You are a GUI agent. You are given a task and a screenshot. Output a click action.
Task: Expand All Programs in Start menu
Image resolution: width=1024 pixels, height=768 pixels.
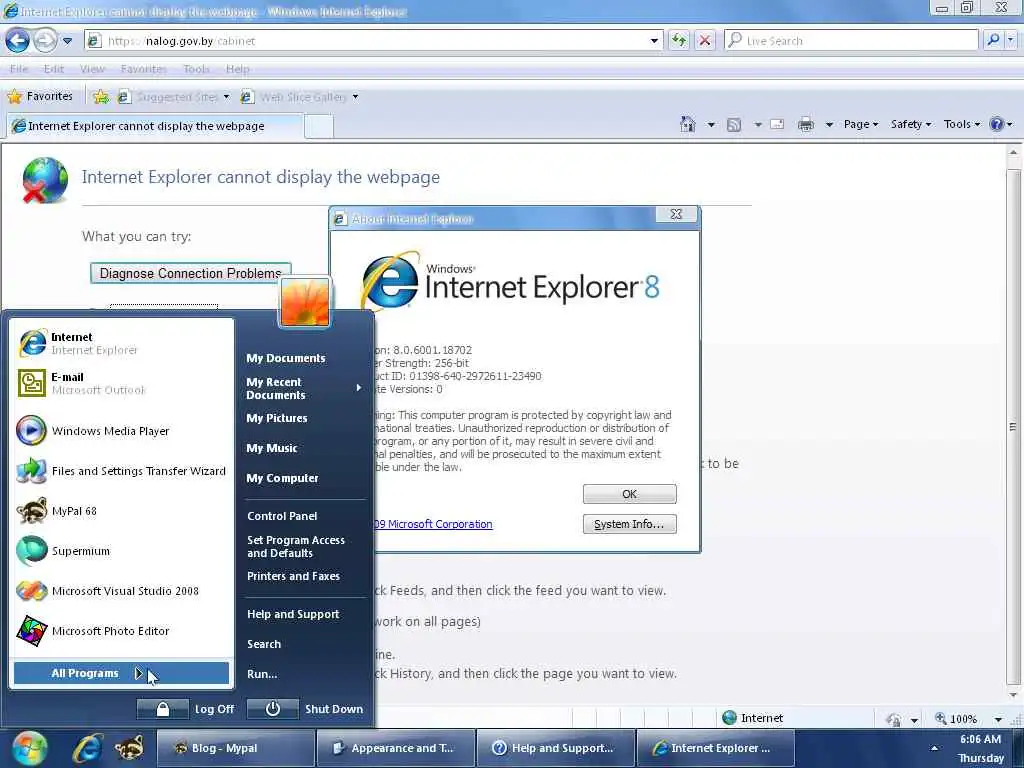click(x=121, y=673)
